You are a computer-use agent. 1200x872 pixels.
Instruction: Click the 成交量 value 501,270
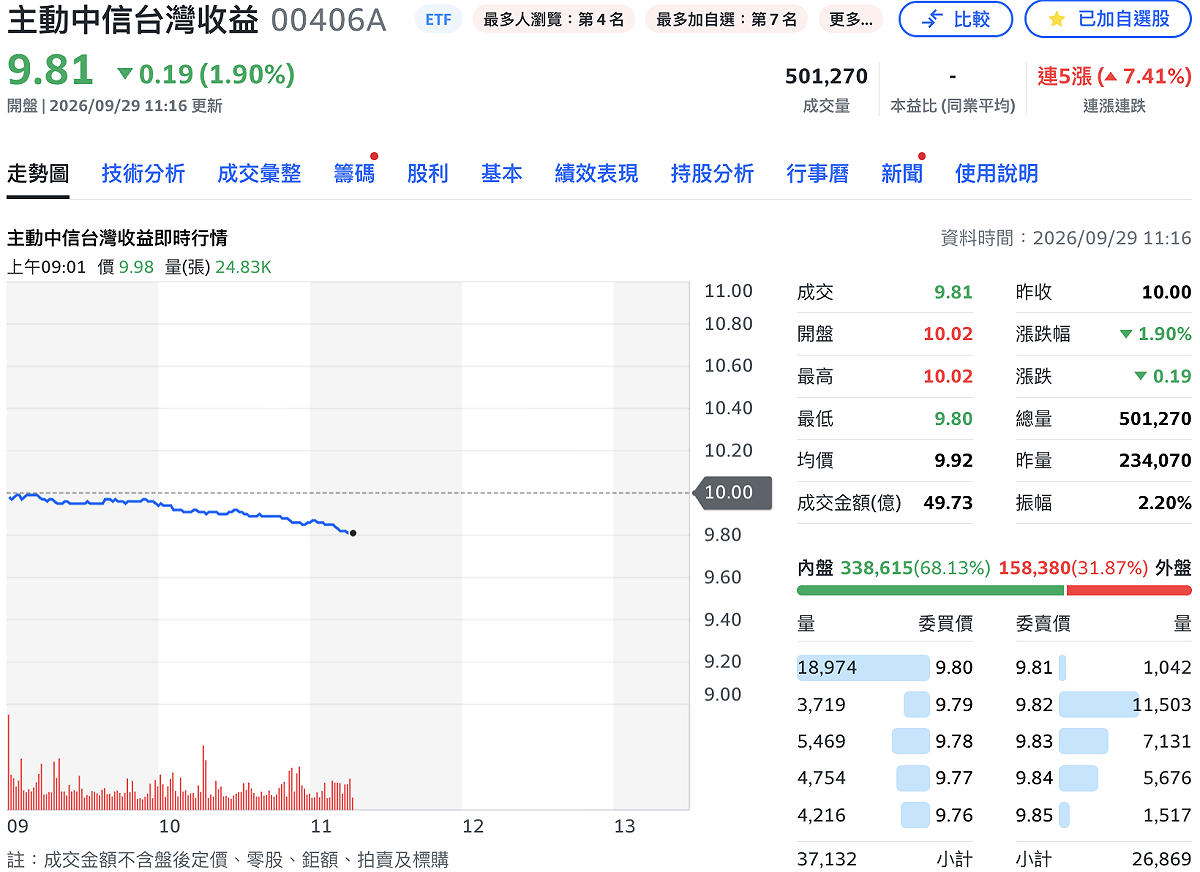[x=826, y=76]
